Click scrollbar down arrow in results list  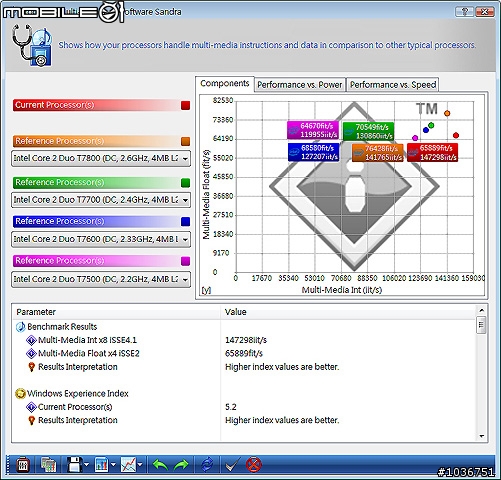pyautogui.click(x=481, y=436)
